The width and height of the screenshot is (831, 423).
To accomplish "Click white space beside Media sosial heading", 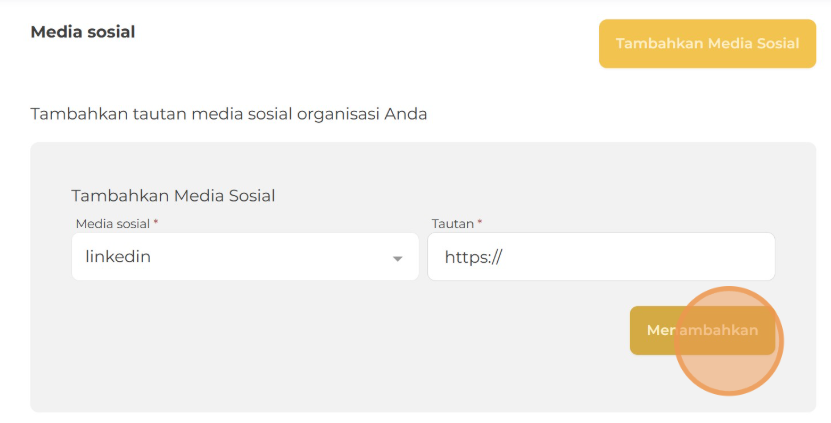I will click(x=360, y=40).
